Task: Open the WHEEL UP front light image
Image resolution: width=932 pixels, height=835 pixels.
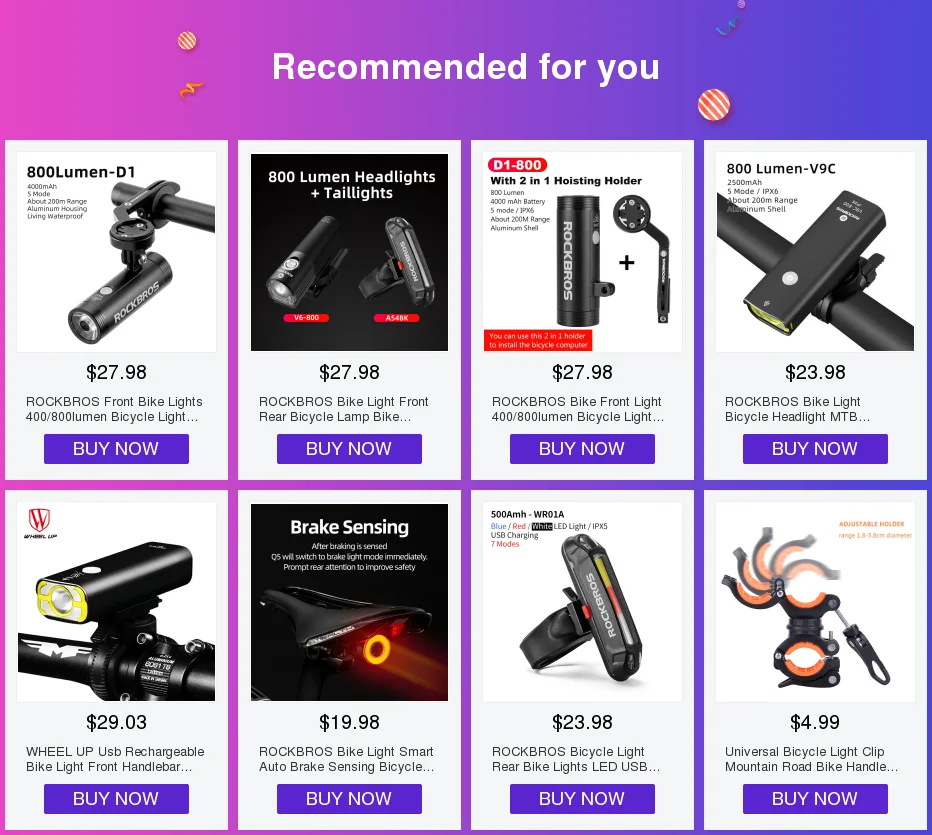Action: click(x=116, y=602)
